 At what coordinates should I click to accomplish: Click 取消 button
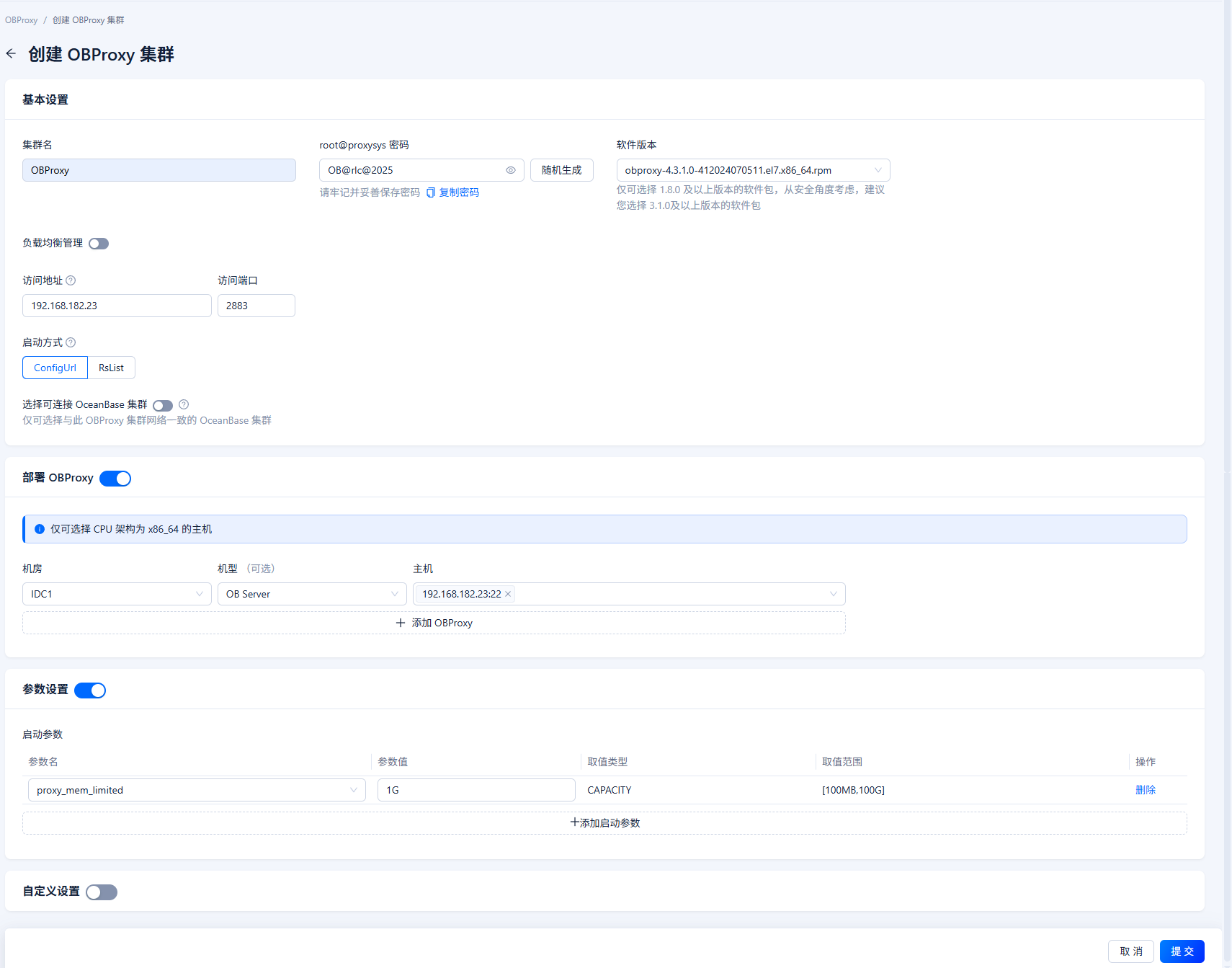pos(1131,951)
